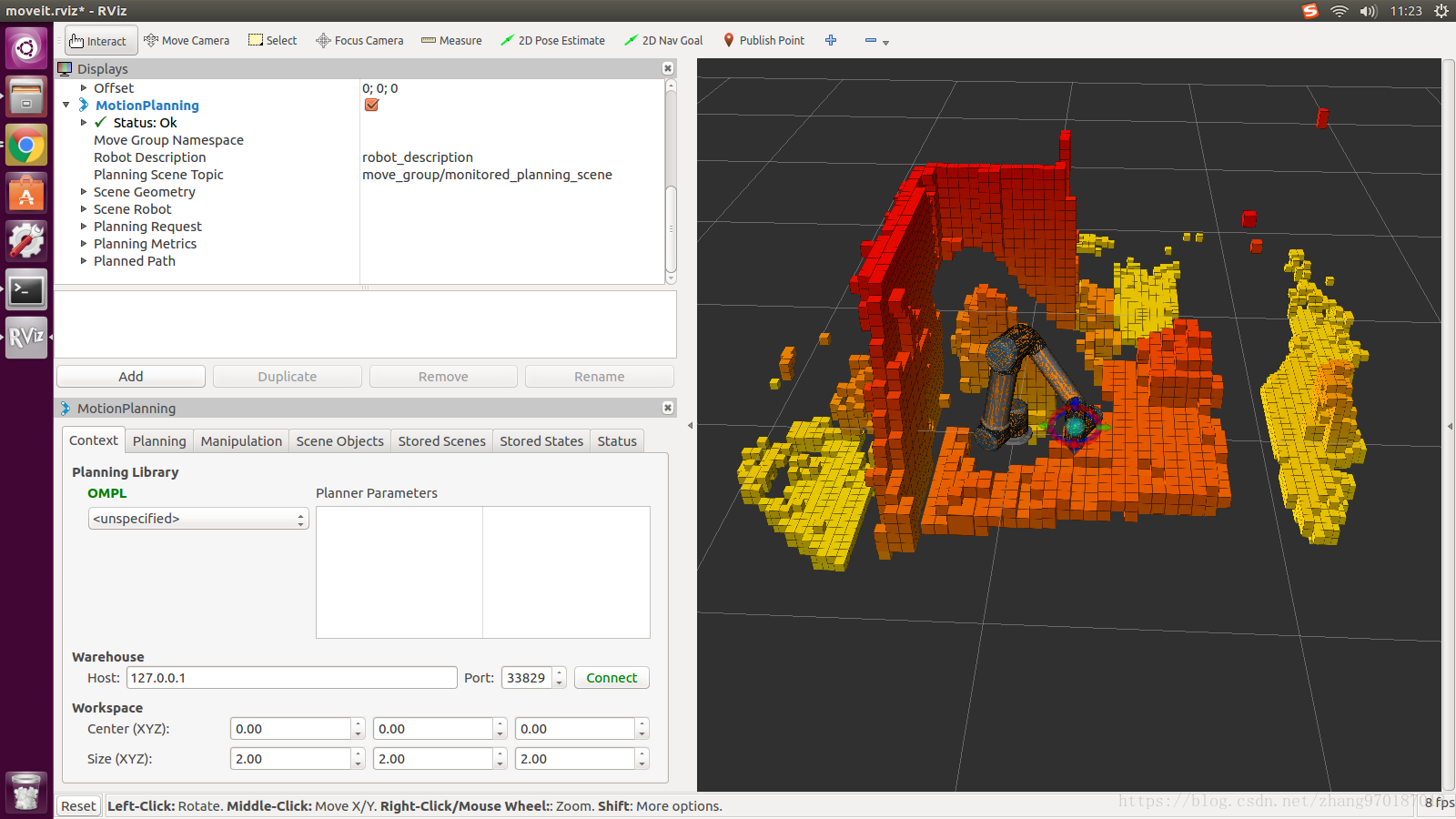Expand the Scene Geometry tree item

pyautogui.click(x=84, y=192)
